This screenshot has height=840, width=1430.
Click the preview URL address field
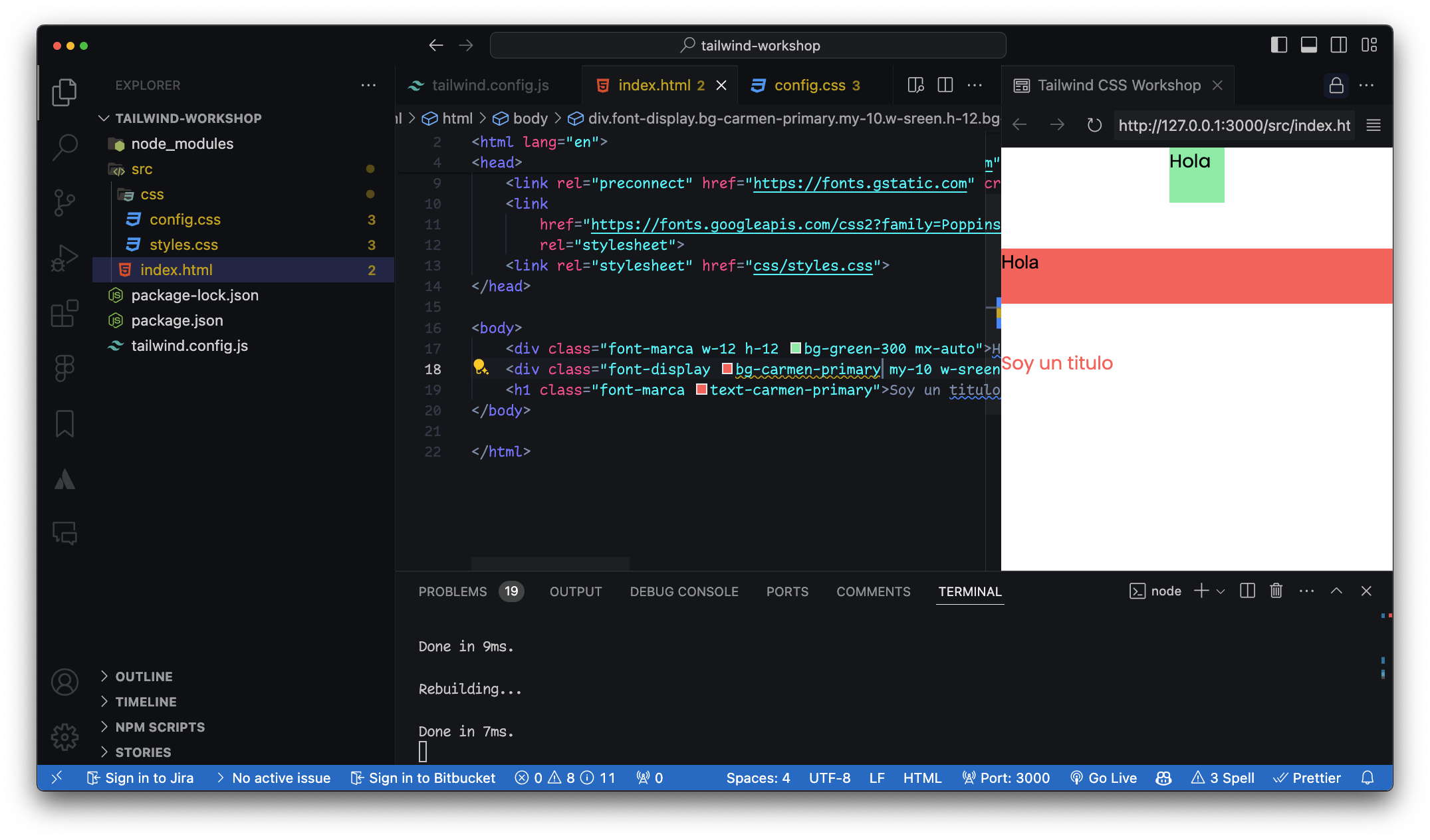[x=1233, y=125]
